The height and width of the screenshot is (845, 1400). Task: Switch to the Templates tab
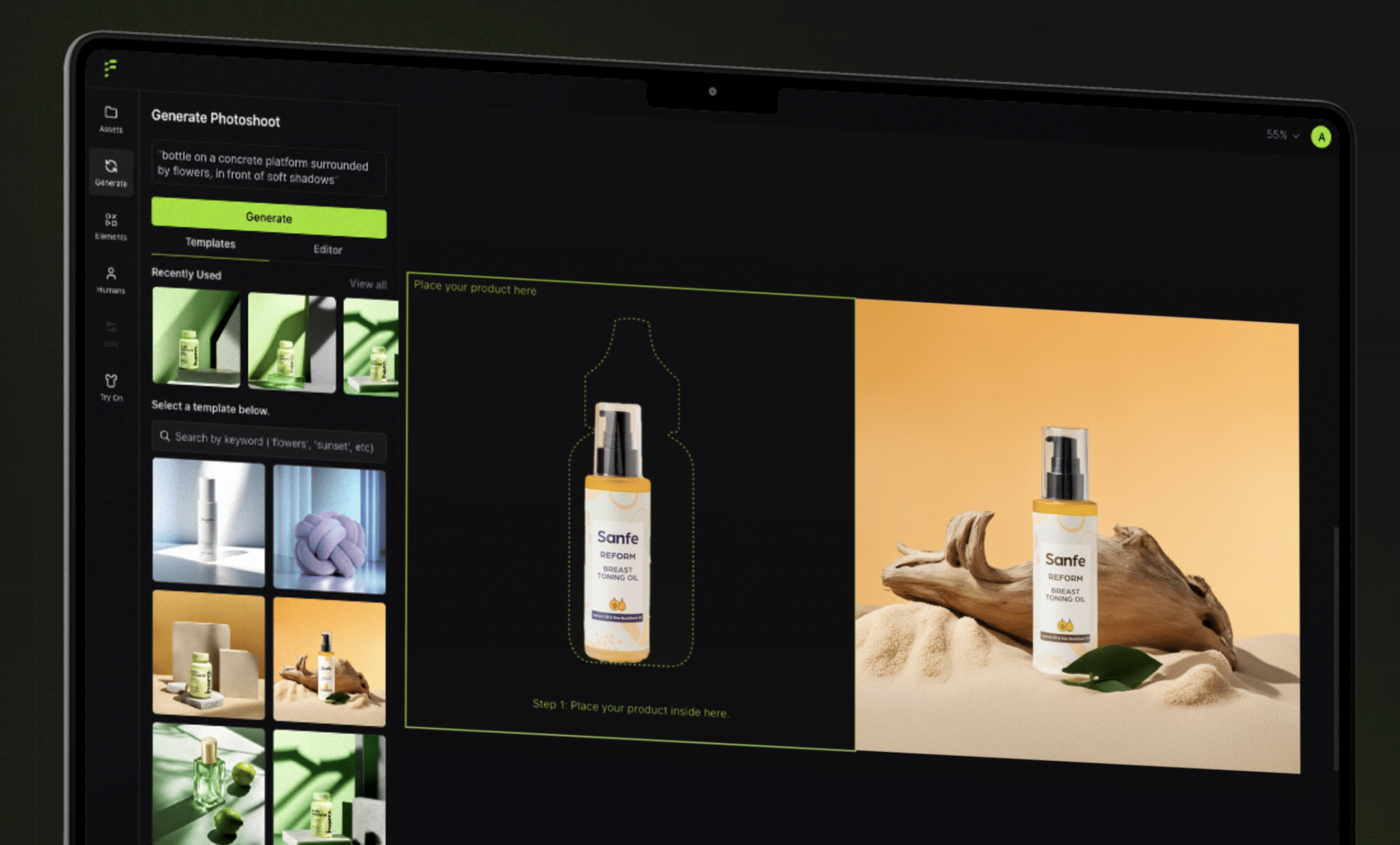click(210, 243)
